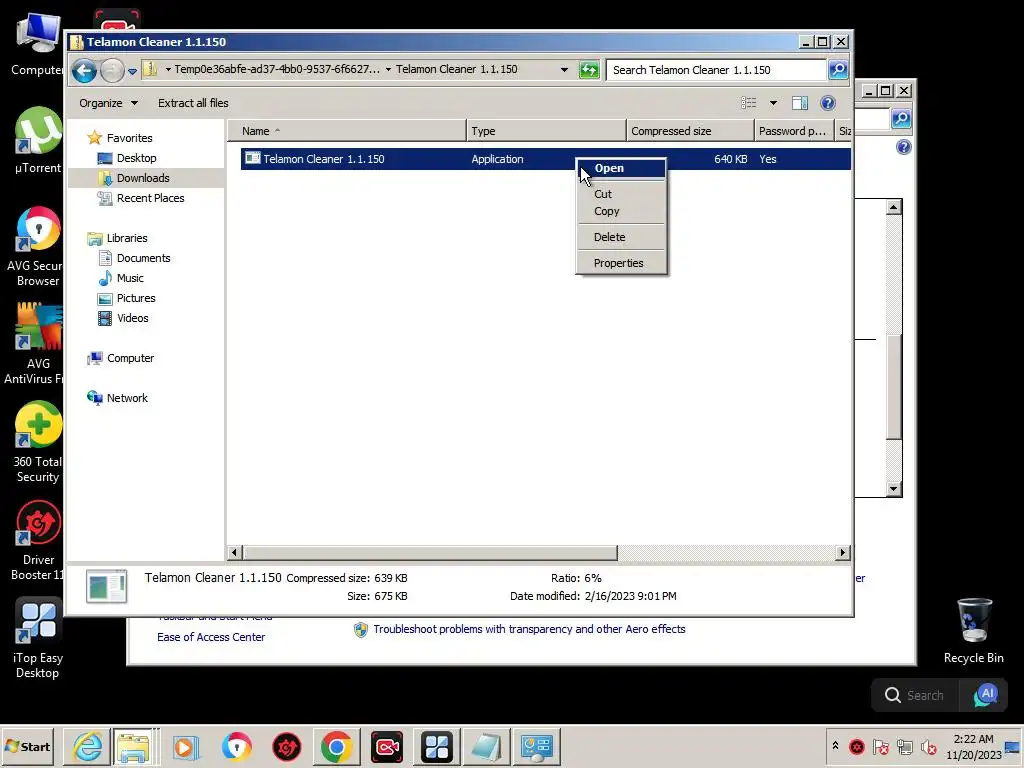
Task: Click the green refresh button beside address bar
Action: point(589,70)
